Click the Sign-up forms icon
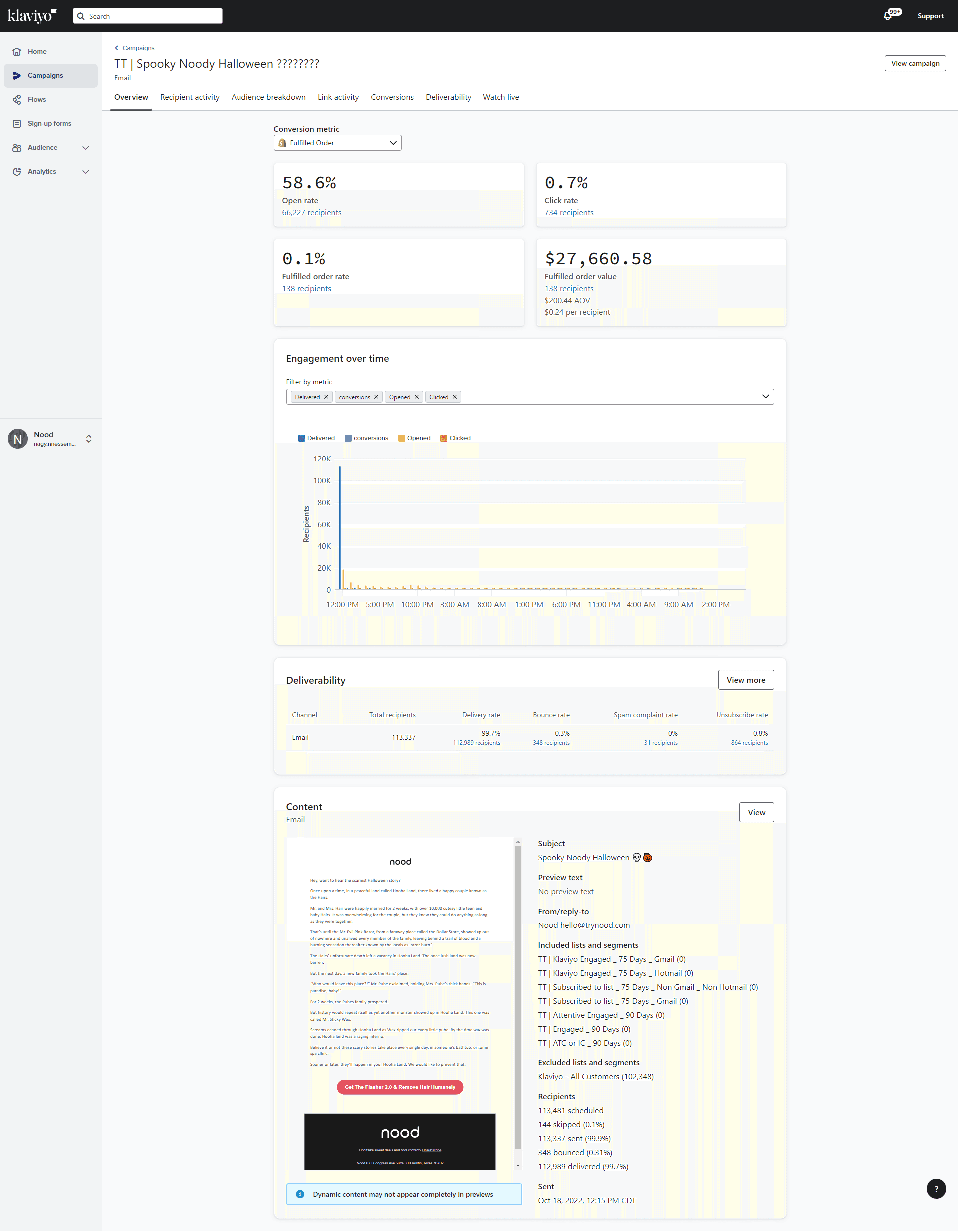This screenshot has width=958, height=1232. pyautogui.click(x=17, y=123)
